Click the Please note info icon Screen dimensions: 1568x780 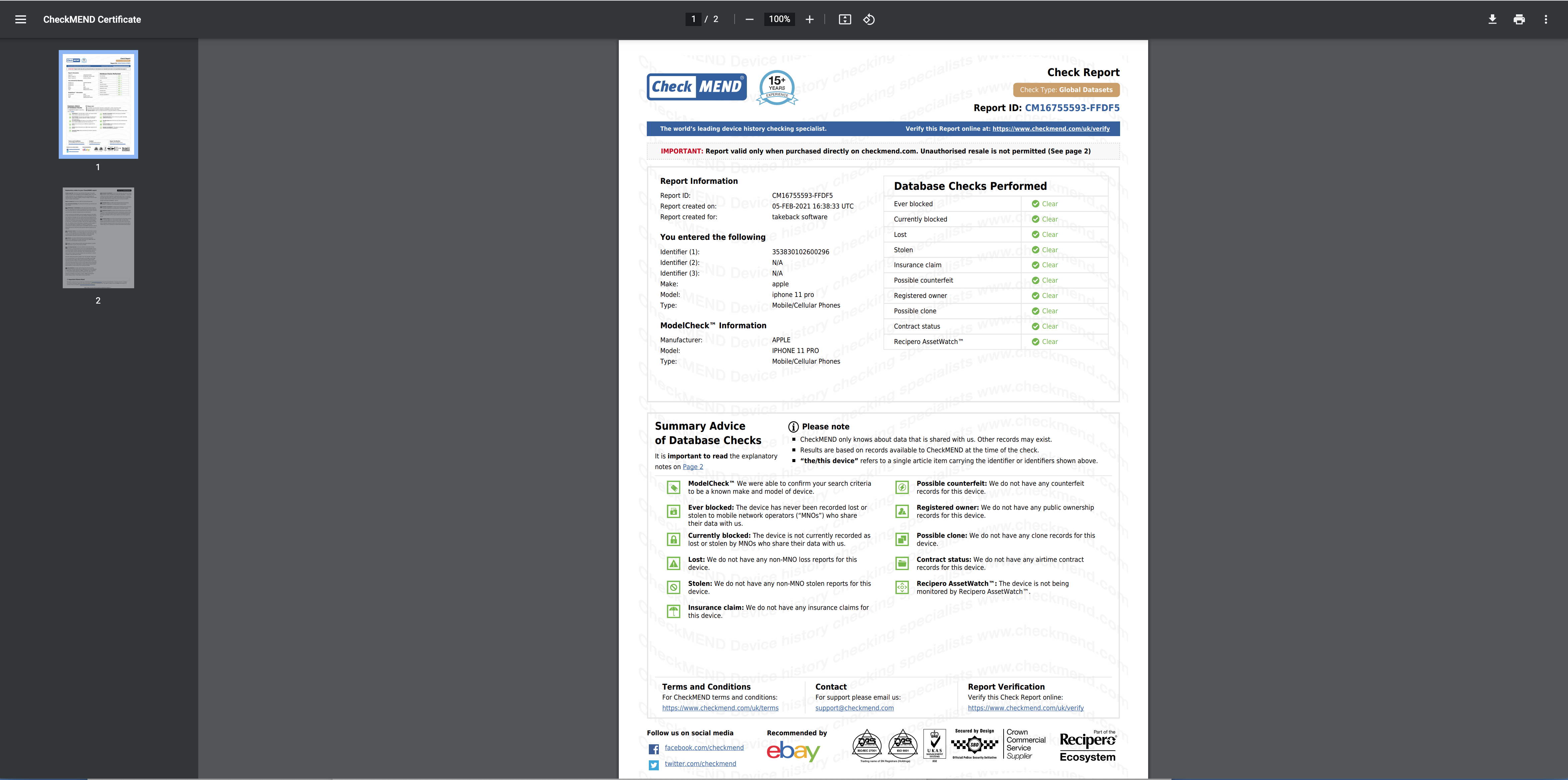coord(793,427)
